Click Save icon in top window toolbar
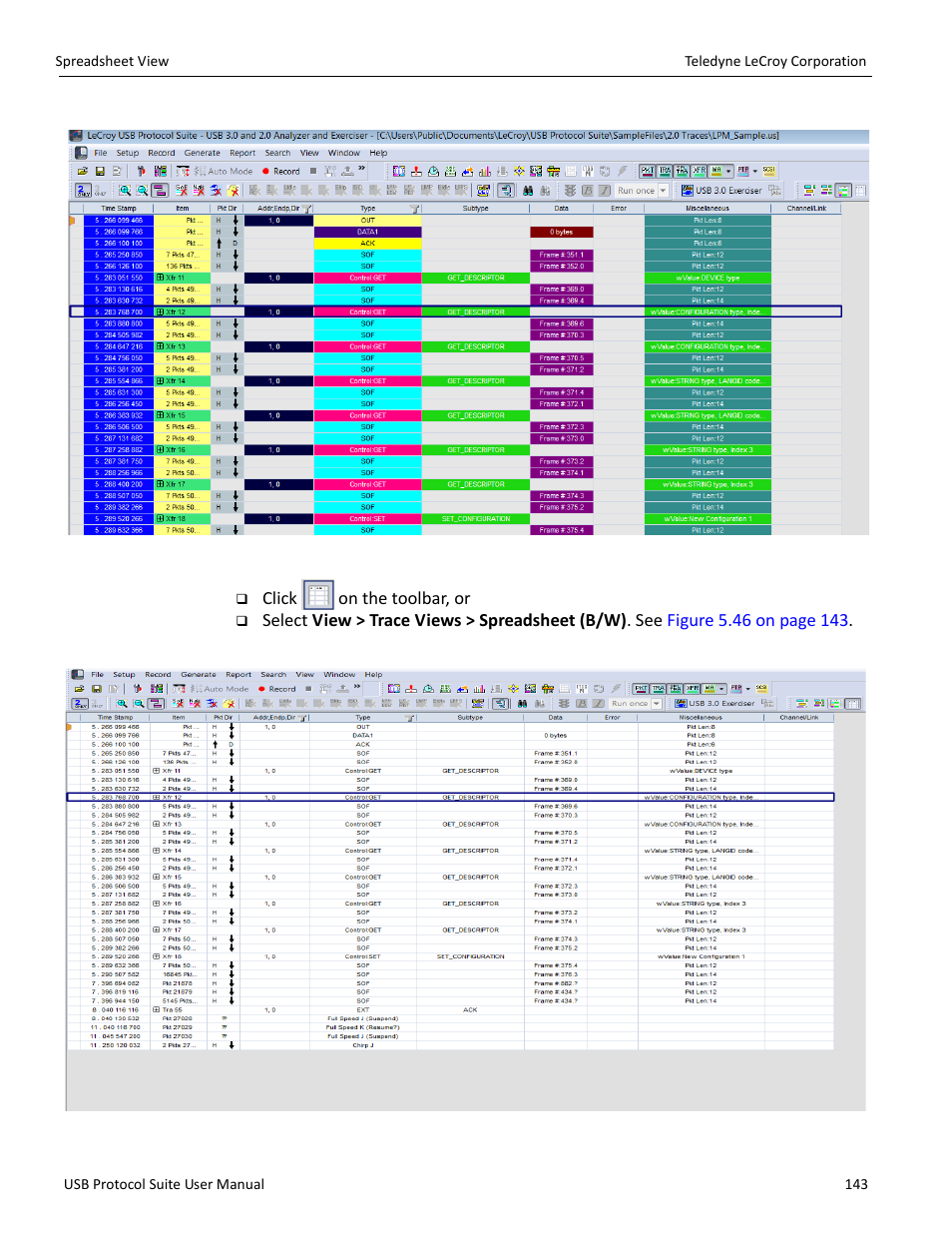This screenshot has width=952, height=1233. coord(100,171)
